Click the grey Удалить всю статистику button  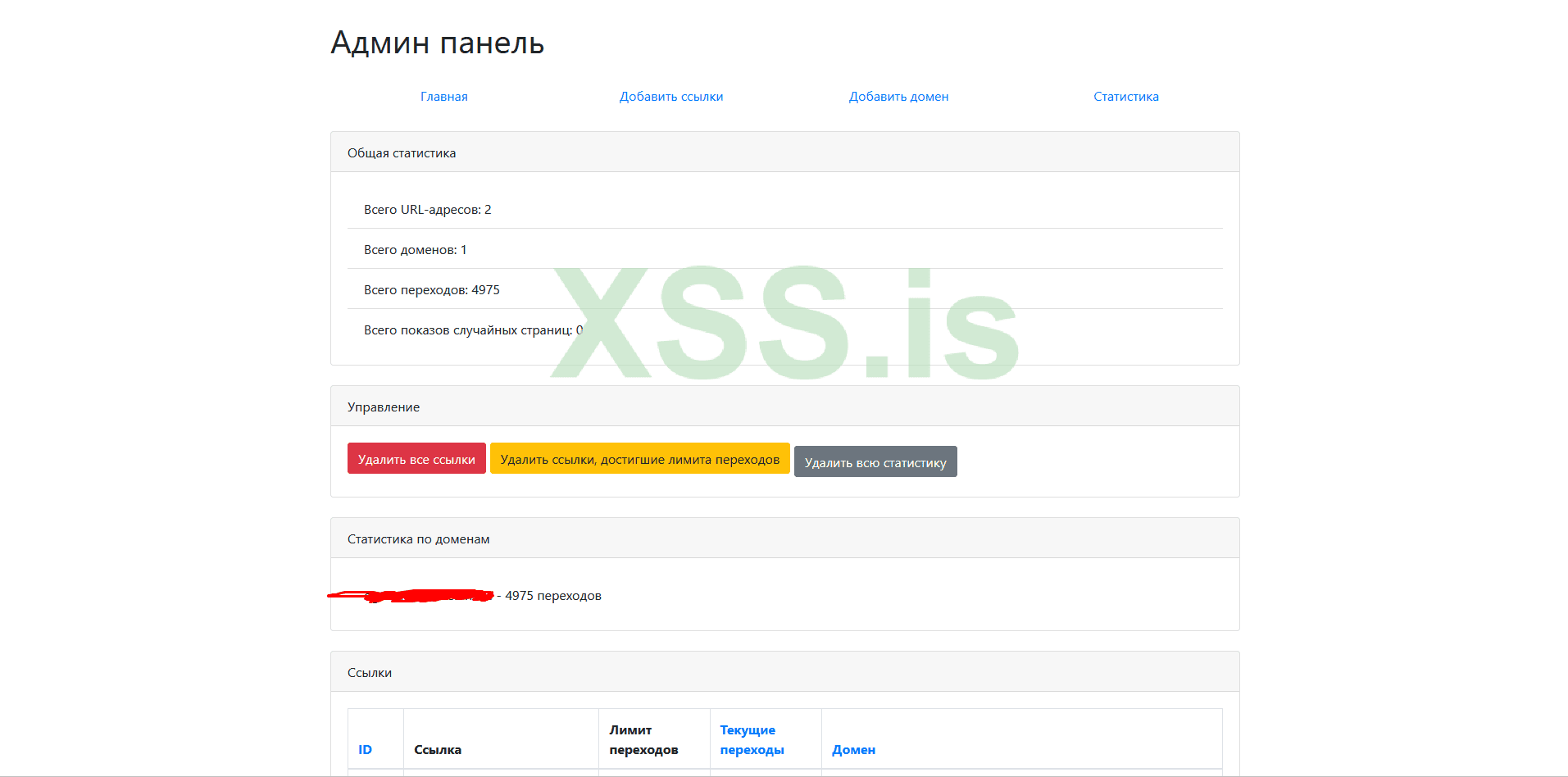point(875,461)
